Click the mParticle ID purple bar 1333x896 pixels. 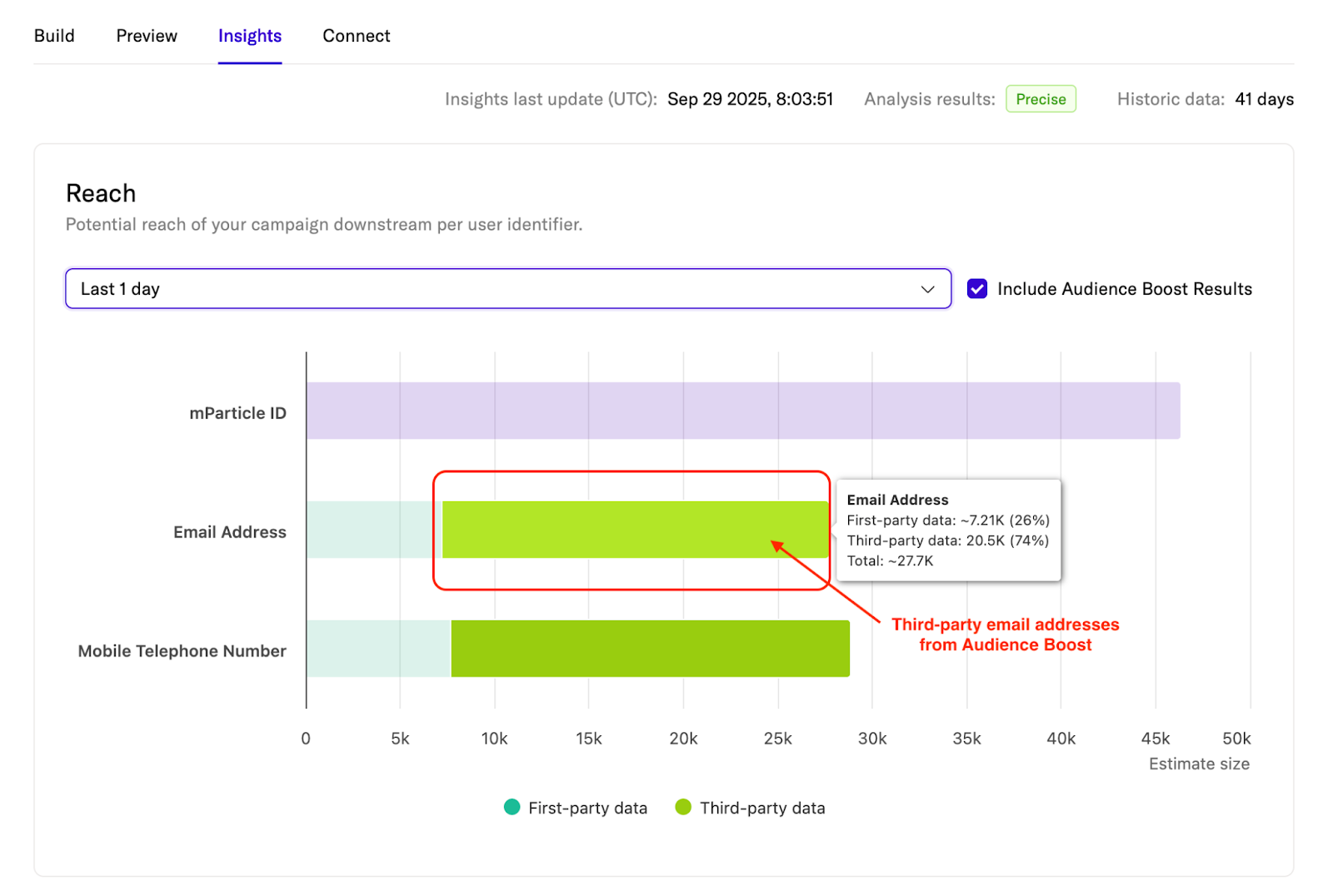(741, 411)
